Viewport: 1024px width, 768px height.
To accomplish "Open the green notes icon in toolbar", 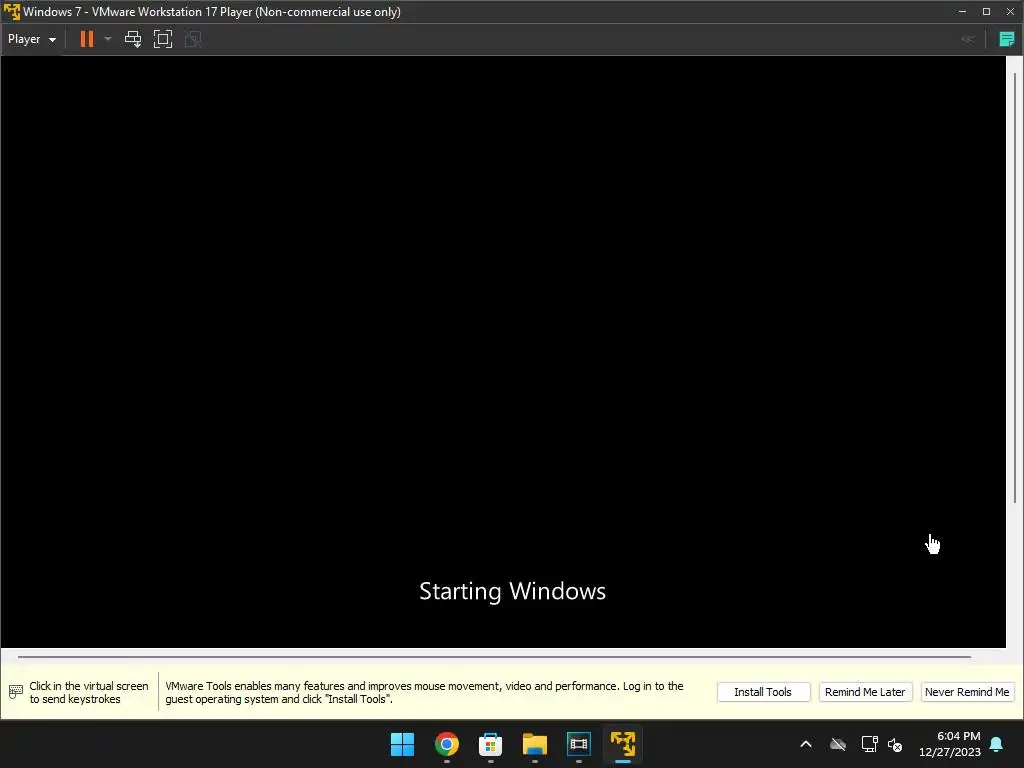I will coord(1006,39).
